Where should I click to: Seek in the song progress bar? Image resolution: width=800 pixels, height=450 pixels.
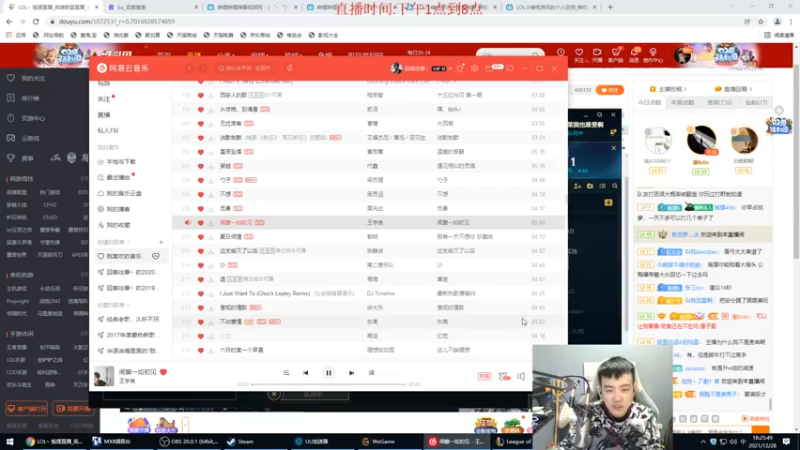[329, 384]
